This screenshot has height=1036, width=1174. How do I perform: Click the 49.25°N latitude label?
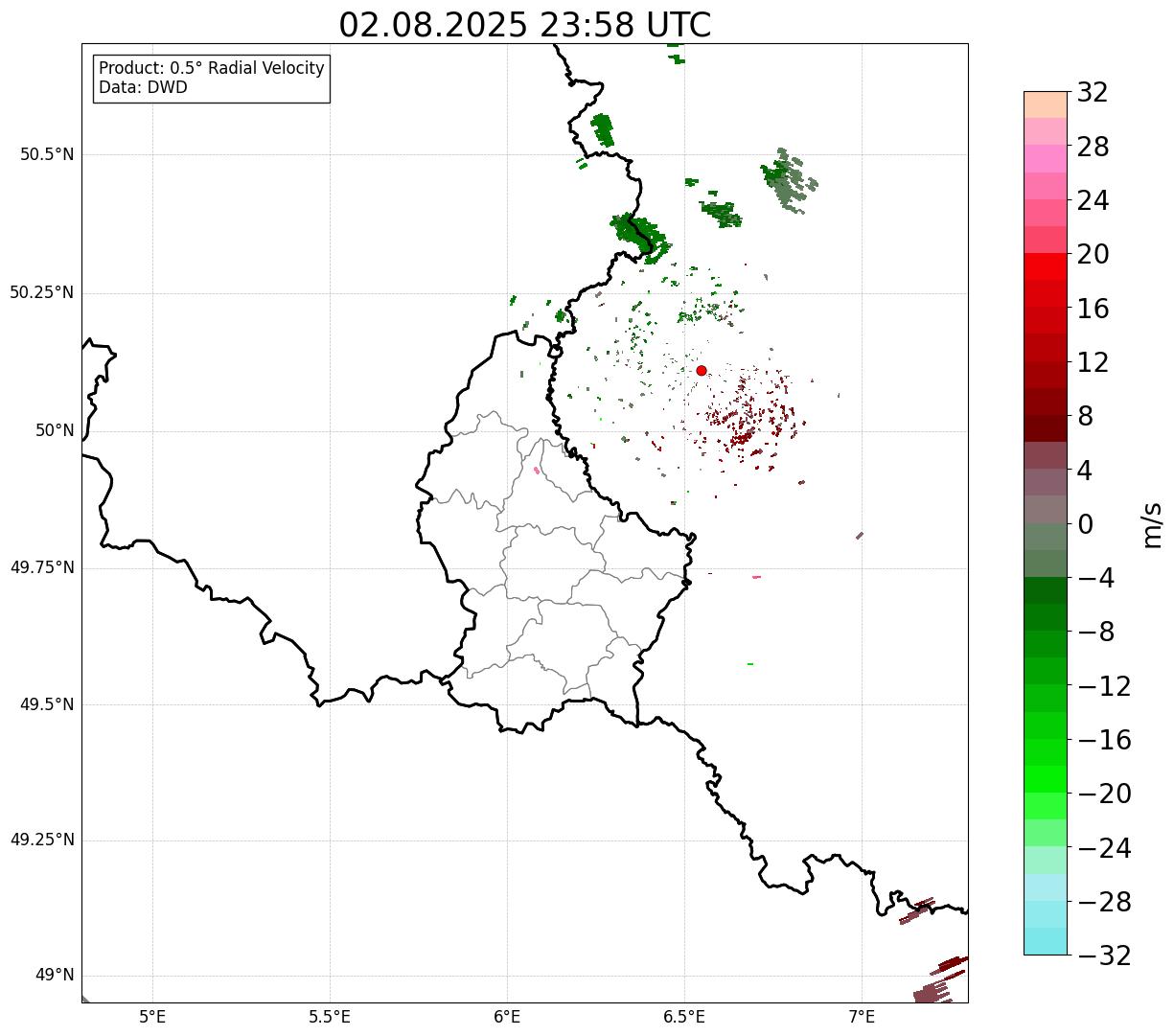click(x=42, y=840)
